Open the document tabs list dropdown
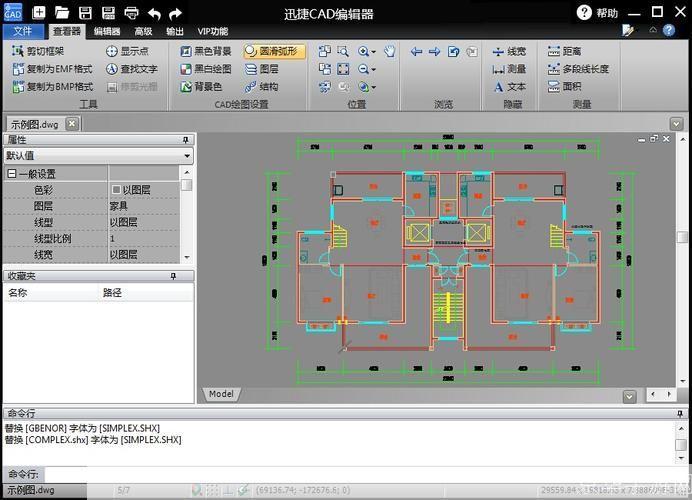Image resolution: width=692 pixels, height=500 pixels. [x=676, y=124]
